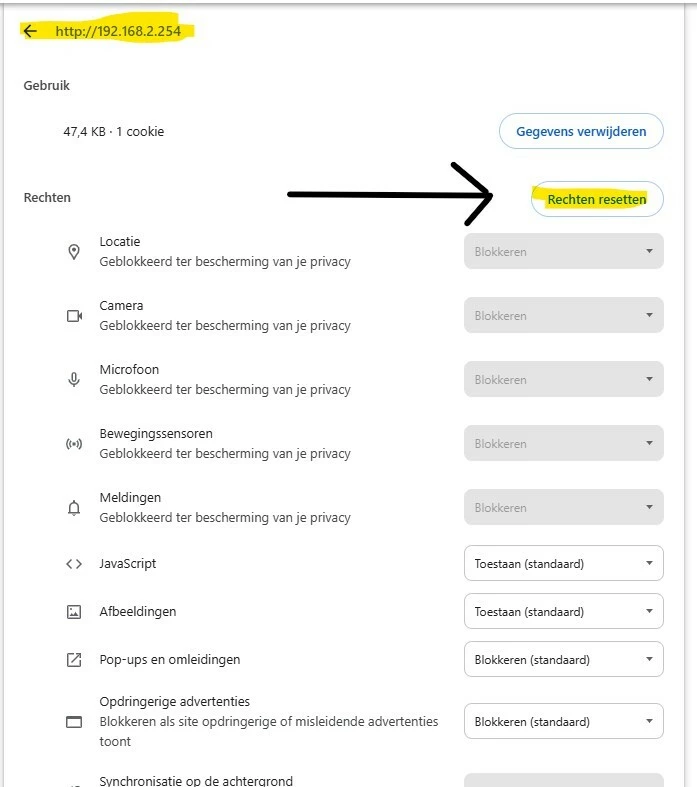This screenshot has height=787, width=697.
Task: Click the Bewegingssensoren icon
Action: [x=74, y=444]
